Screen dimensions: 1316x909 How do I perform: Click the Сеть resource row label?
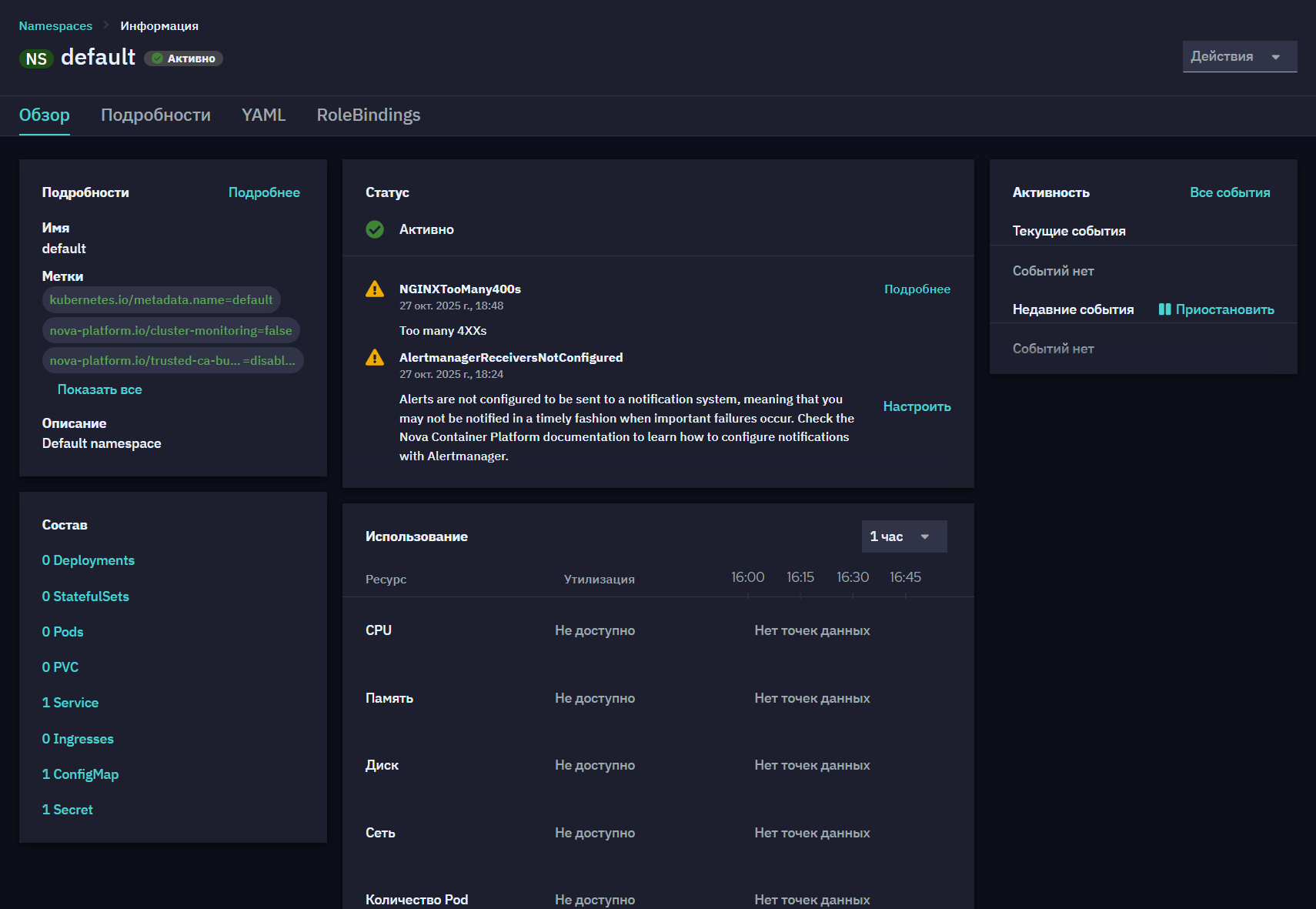(x=380, y=833)
